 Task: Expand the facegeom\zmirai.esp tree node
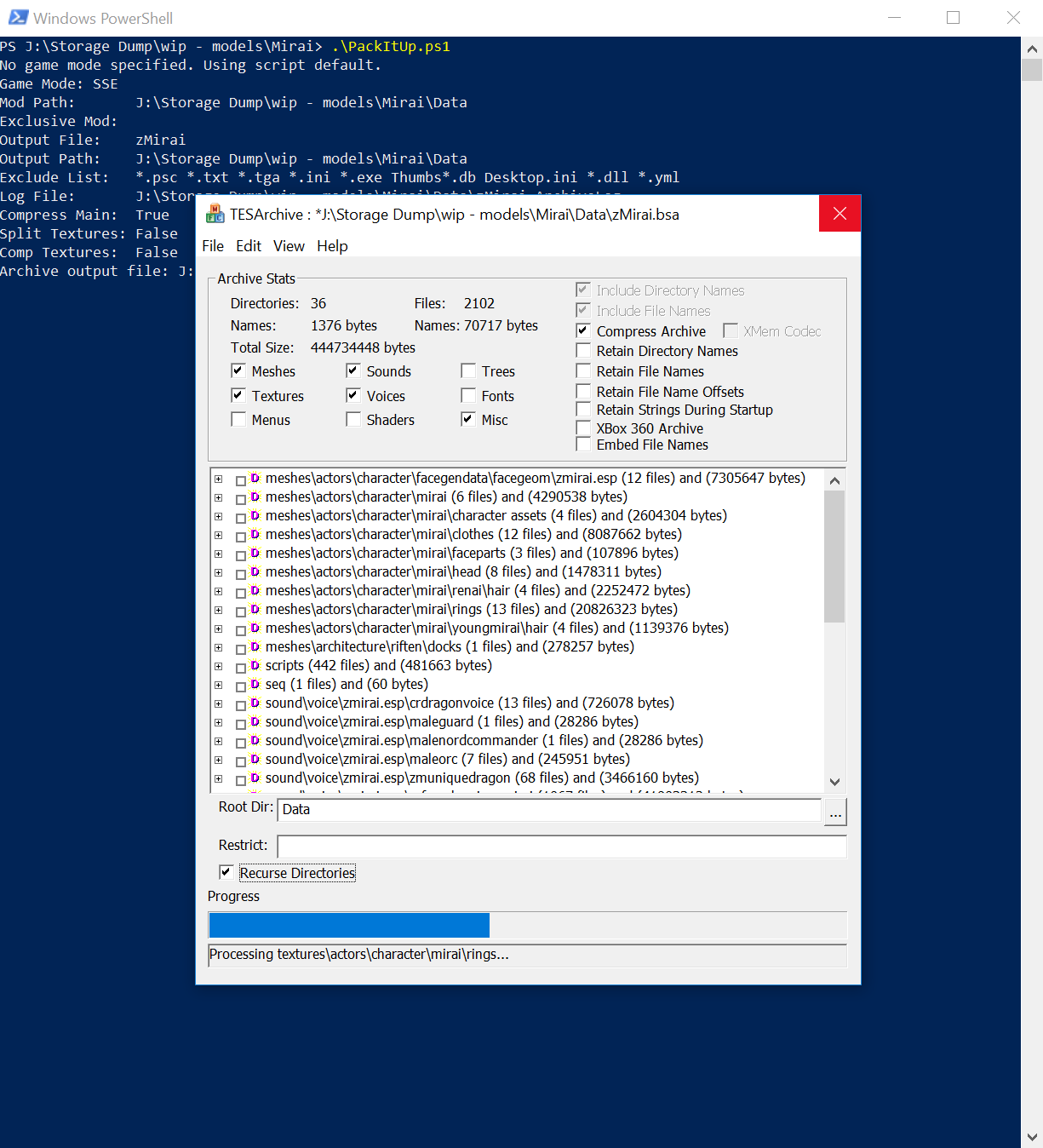click(x=219, y=479)
